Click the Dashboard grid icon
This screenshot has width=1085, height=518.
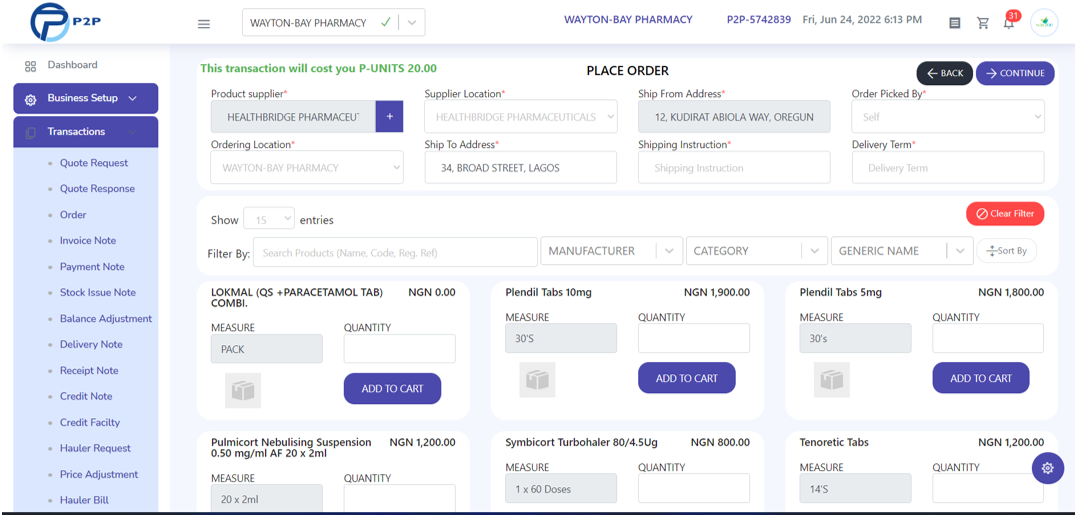click(x=30, y=66)
